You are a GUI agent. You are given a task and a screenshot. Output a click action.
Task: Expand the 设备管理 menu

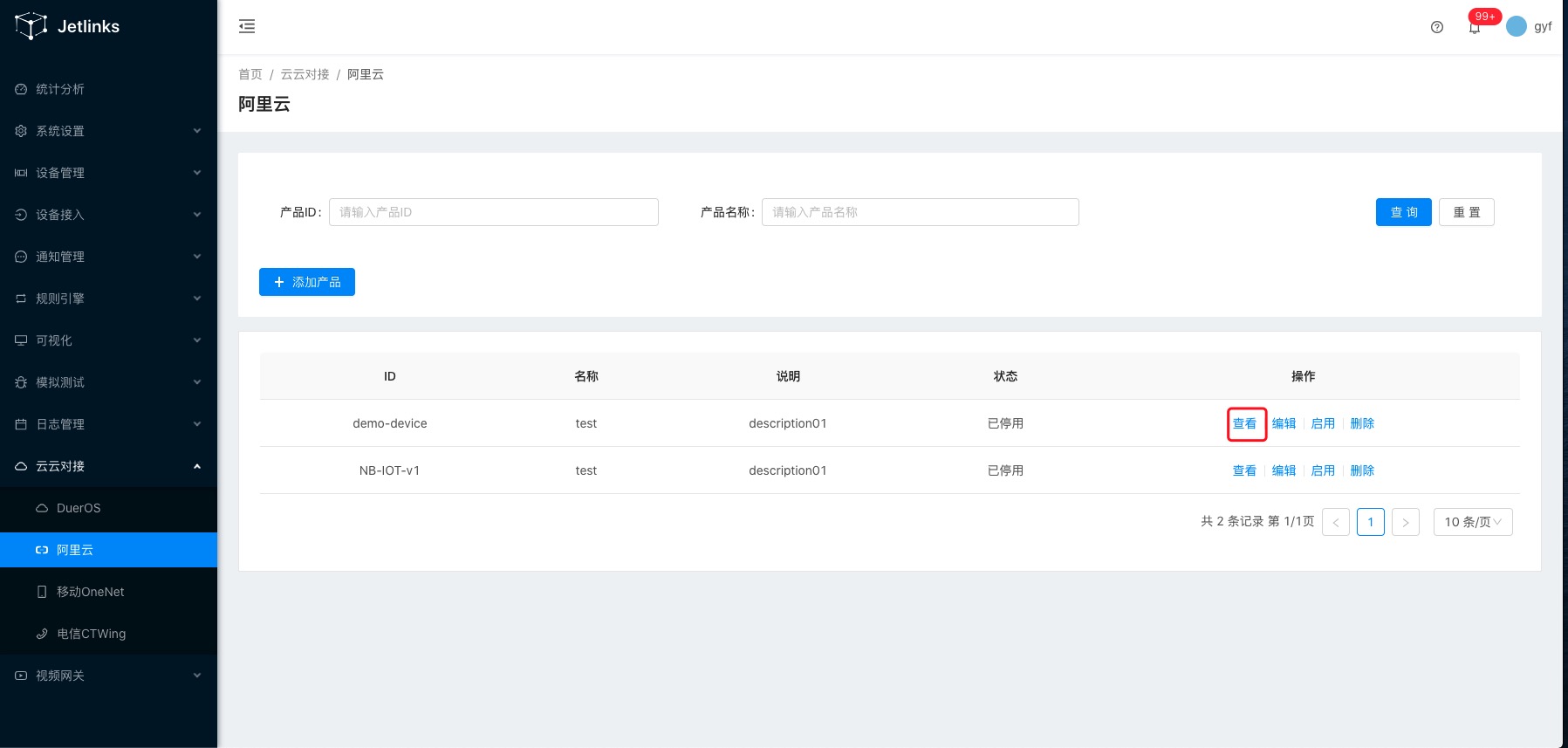(x=108, y=173)
